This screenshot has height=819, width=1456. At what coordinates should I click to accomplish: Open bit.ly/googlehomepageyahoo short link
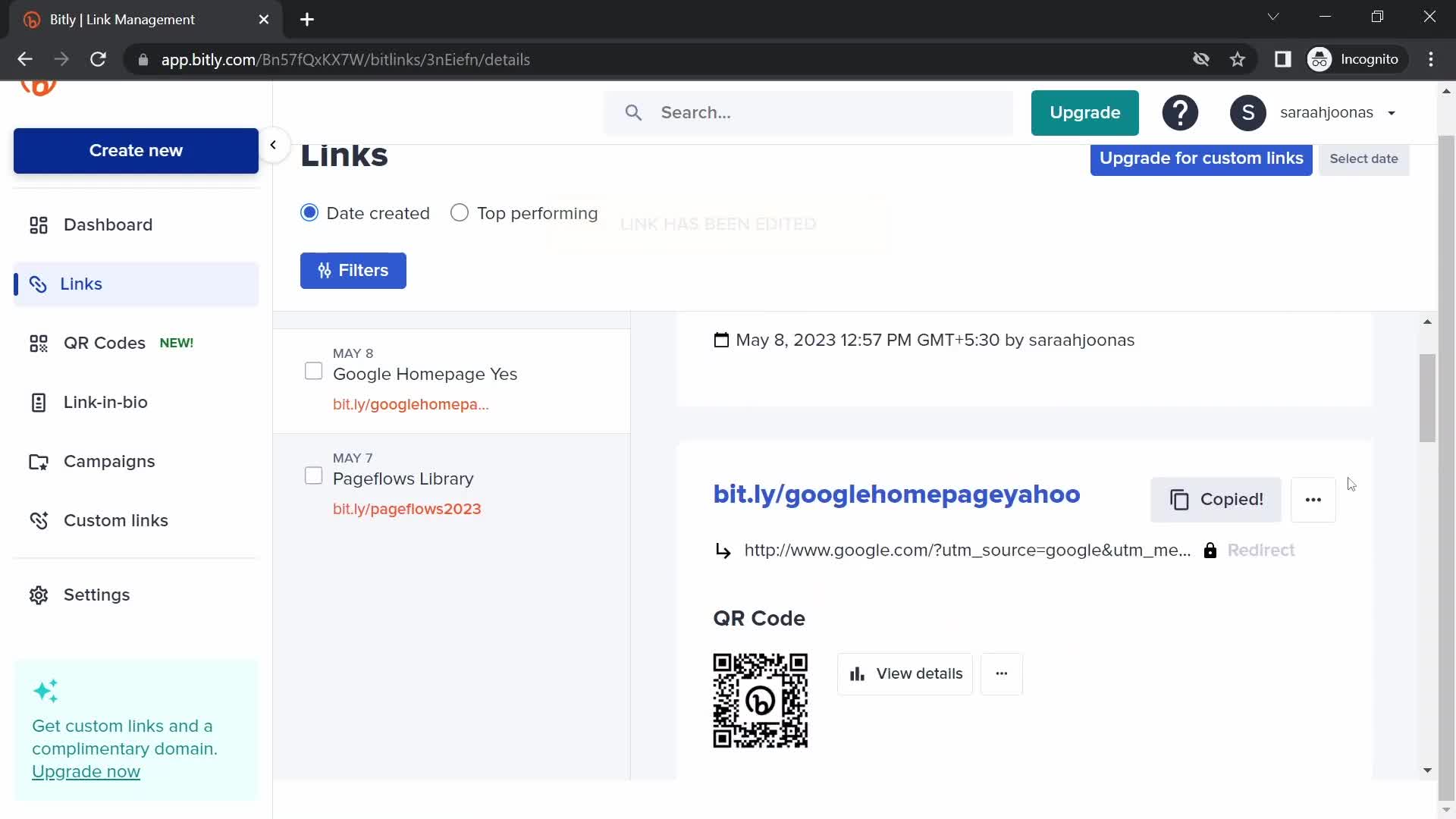[x=896, y=494]
